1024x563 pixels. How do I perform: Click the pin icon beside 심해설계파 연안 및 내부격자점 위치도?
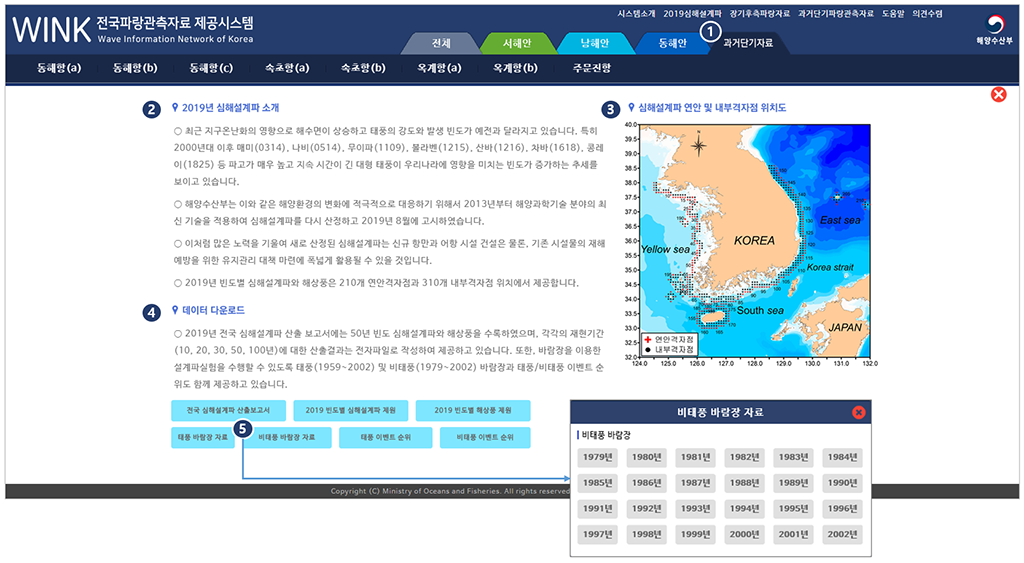point(631,107)
